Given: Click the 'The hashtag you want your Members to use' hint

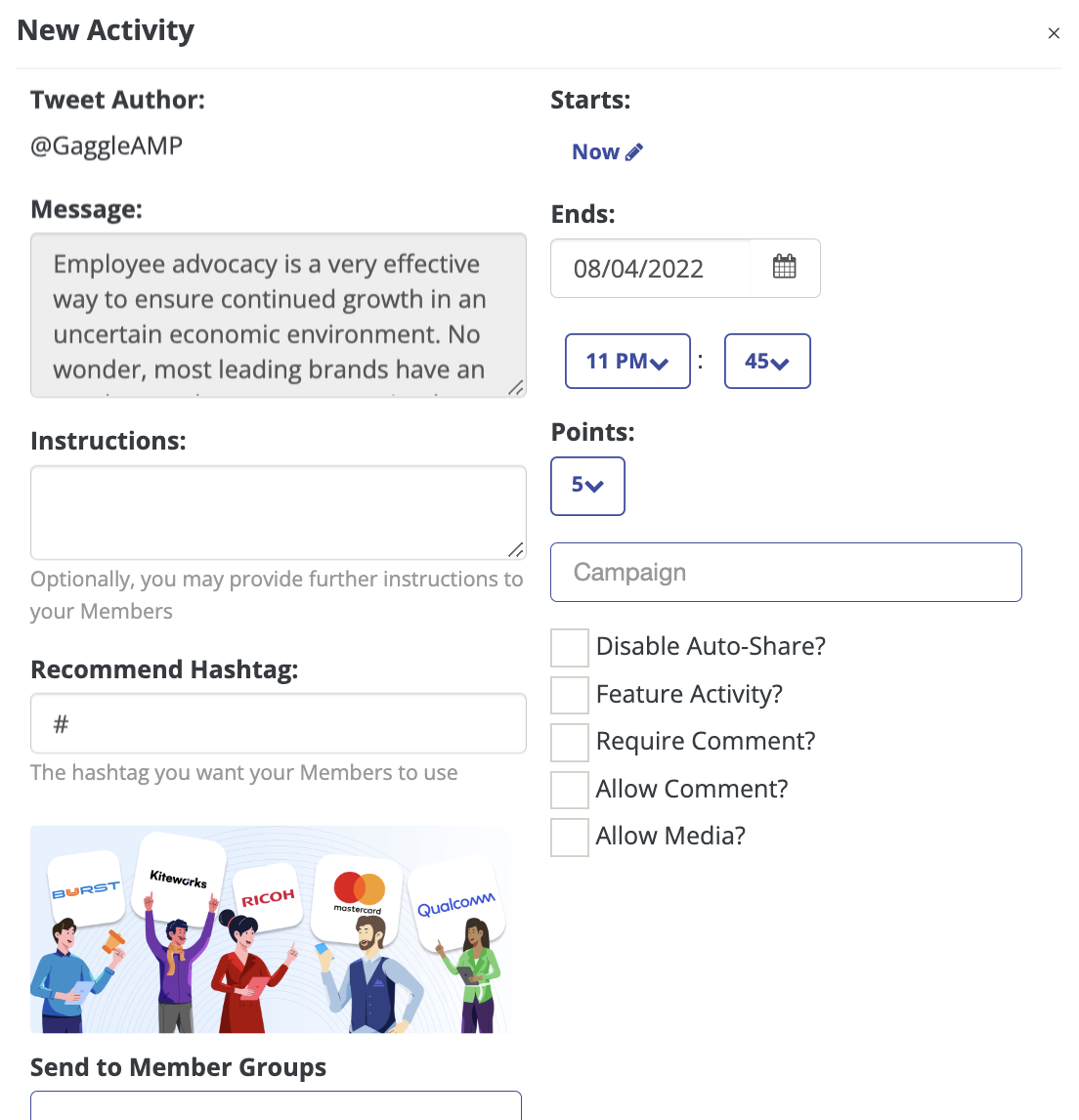Looking at the screenshot, I should click(244, 773).
